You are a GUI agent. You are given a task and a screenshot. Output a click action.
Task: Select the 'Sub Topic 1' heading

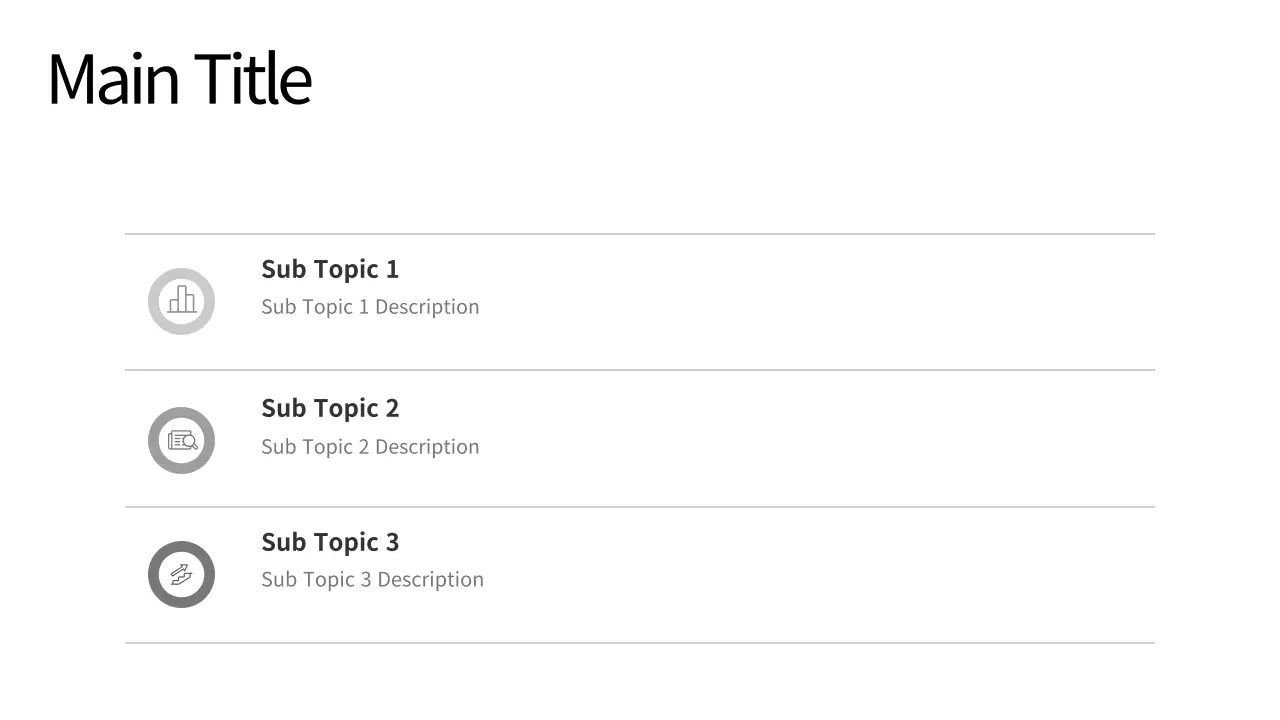pyautogui.click(x=329, y=269)
